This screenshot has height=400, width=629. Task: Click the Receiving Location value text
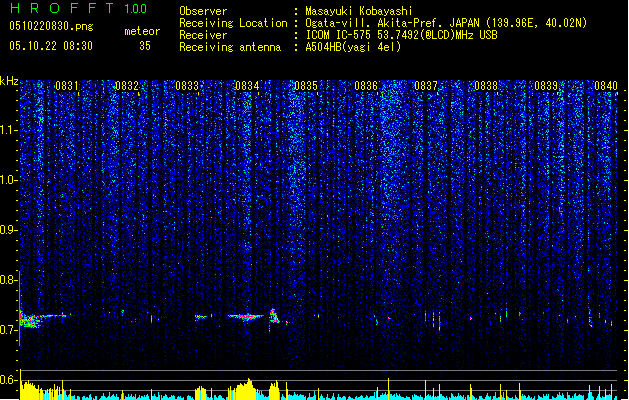click(446, 23)
